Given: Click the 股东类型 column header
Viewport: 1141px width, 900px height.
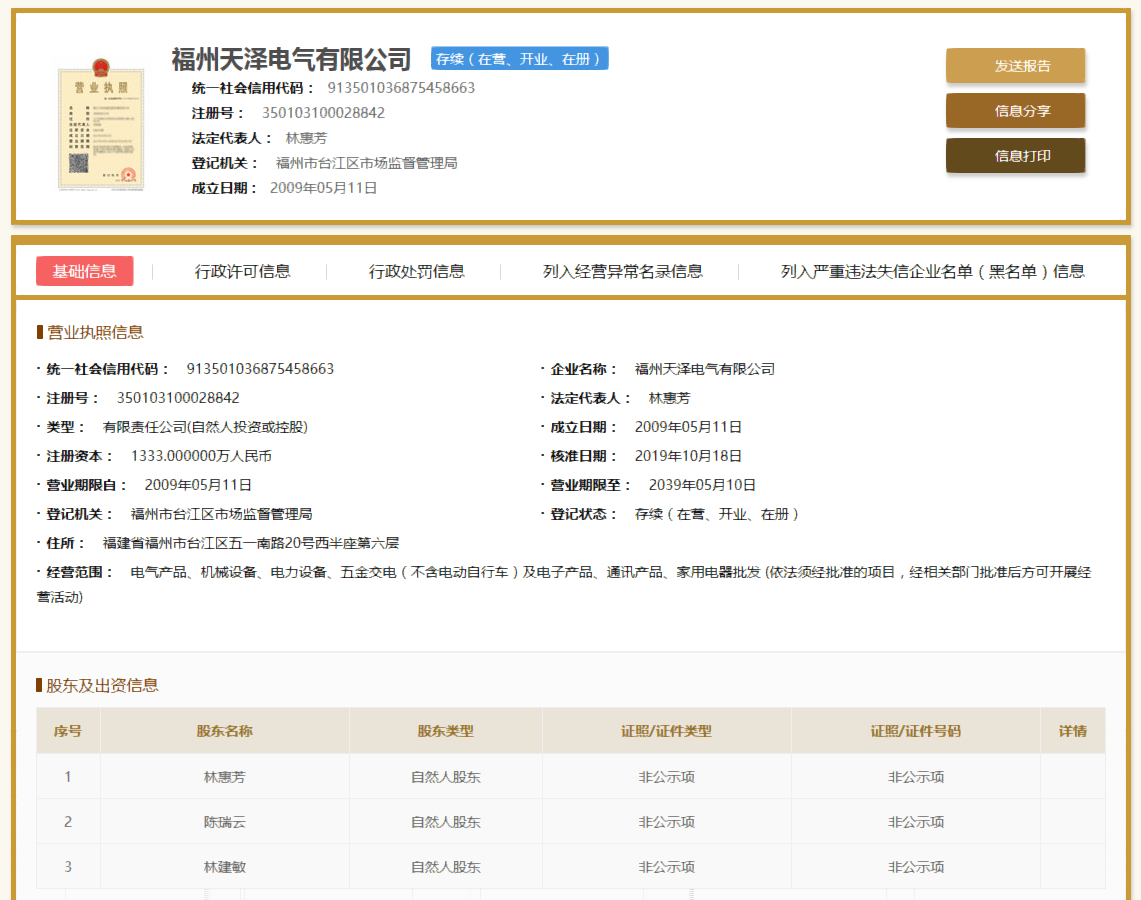Looking at the screenshot, I should point(445,731).
